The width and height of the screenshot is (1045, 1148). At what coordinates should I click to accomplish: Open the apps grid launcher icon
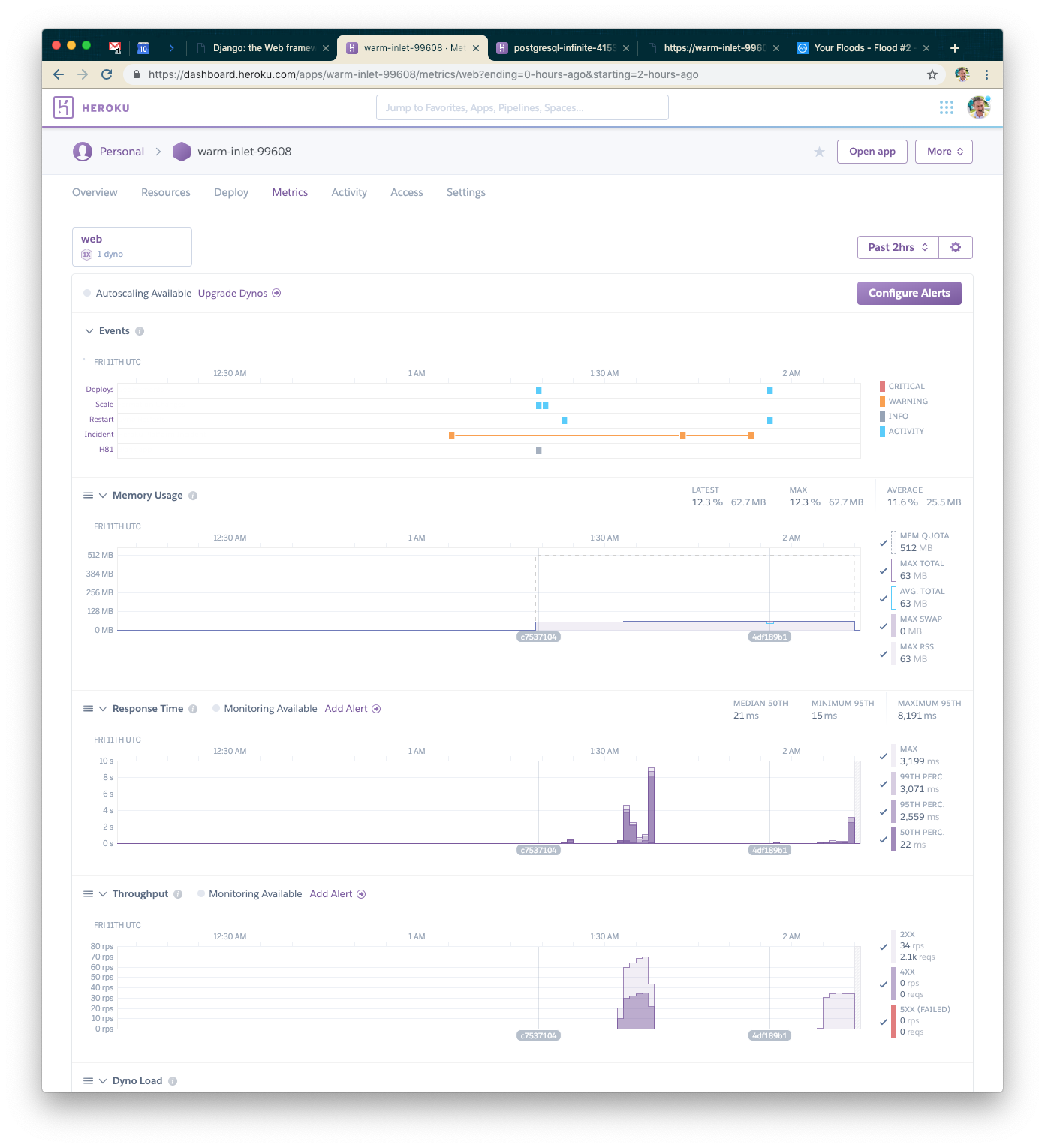pos(946,107)
